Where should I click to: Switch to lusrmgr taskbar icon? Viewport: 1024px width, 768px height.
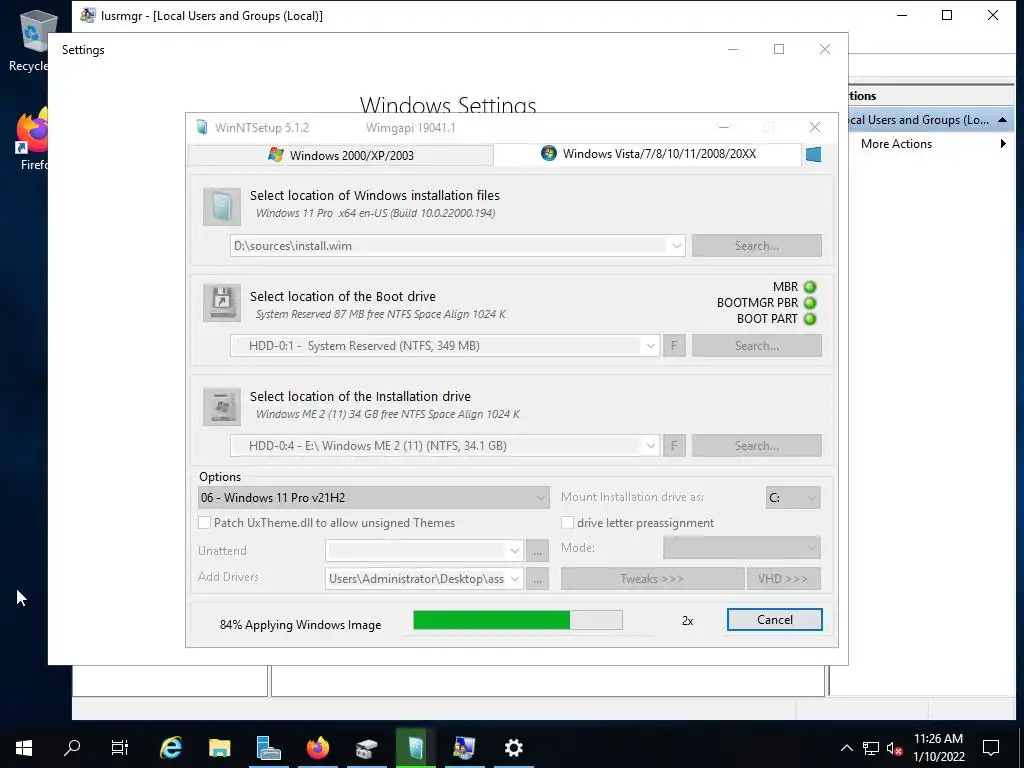(x=464, y=748)
